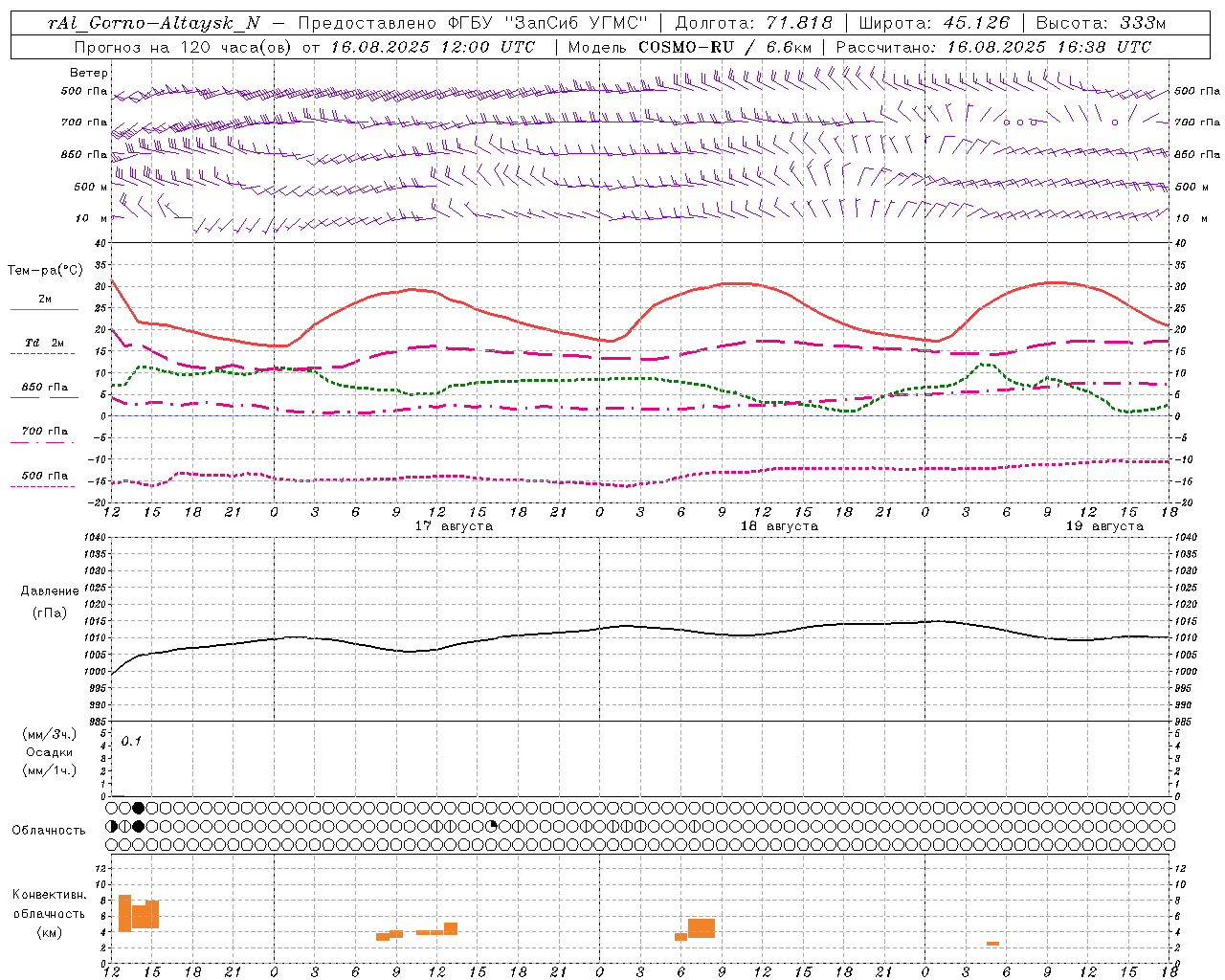The width and height of the screenshot is (1225, 980).
Task: Click the filled black cloud circle in the top cloudiness row
Action: pyautogui.click(x=138, y=808)
